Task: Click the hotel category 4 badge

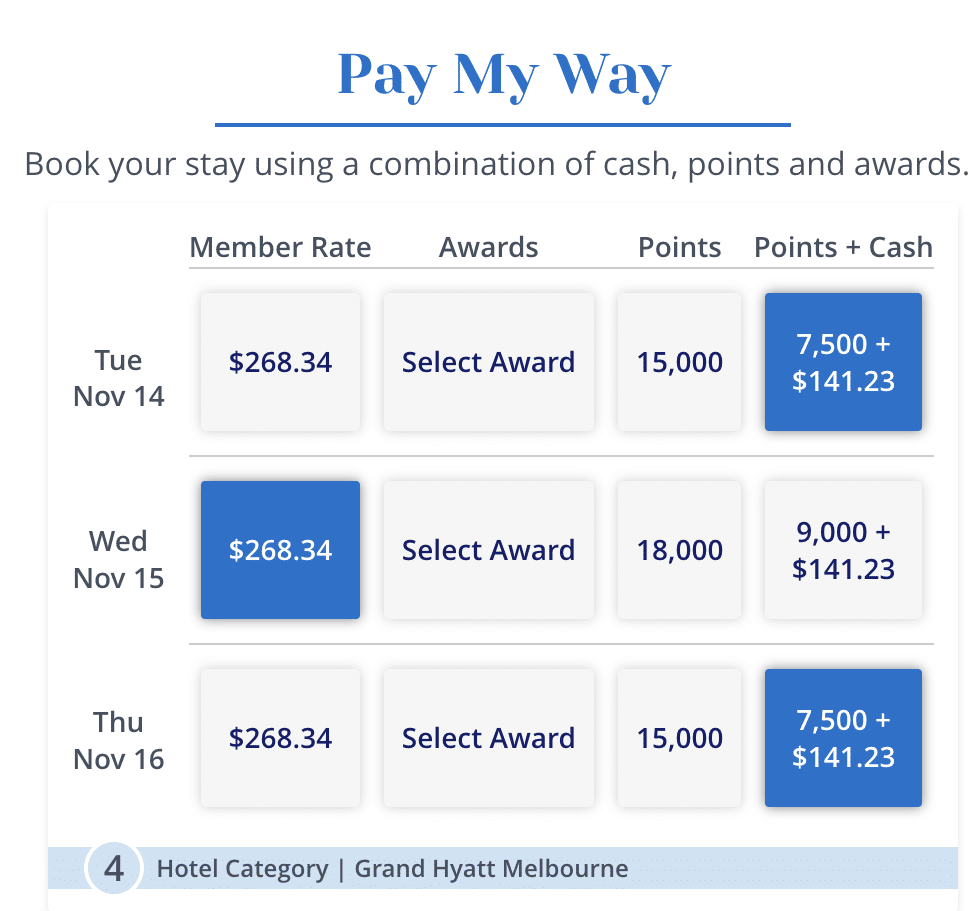Action: 114,868
